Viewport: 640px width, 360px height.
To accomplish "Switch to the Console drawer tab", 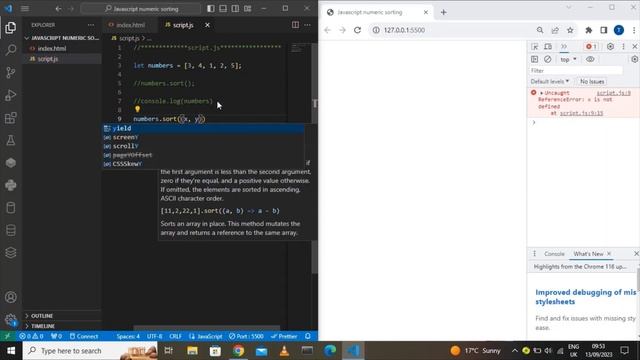I will (554, 254).
